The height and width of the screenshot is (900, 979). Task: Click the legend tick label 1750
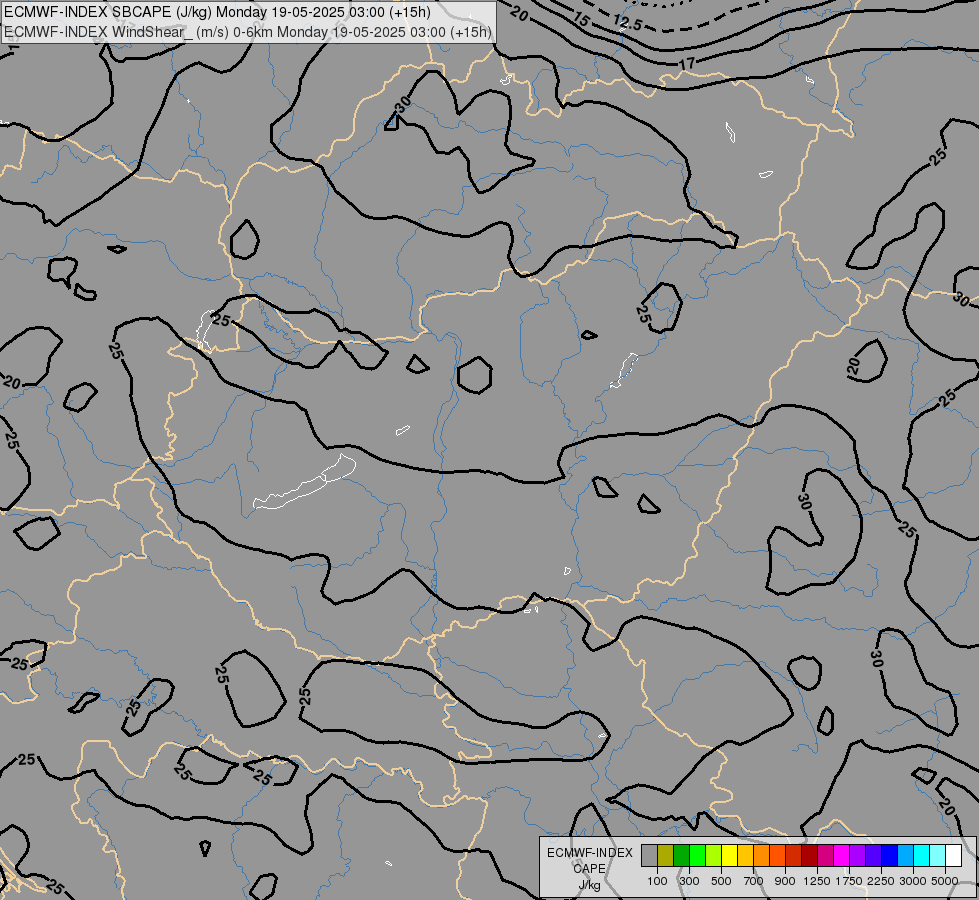(x=849, y=881)
